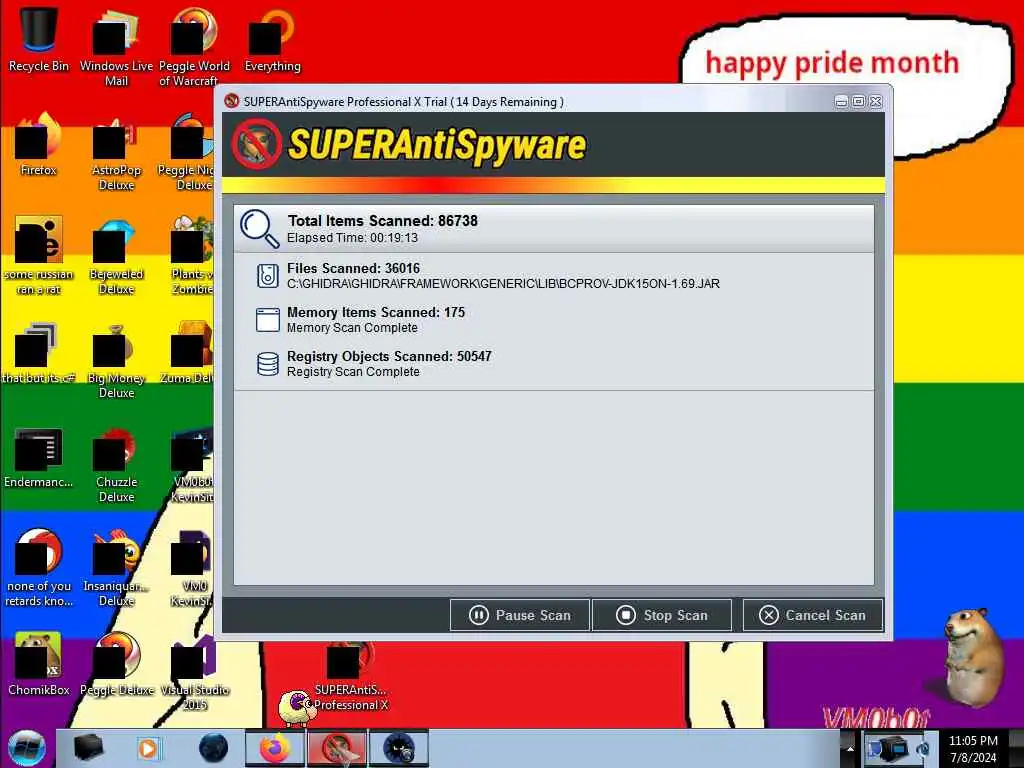This screenshot has width=1024, height=768.
Task: Select Firefox in the taskbar
Action: point(275,748)
